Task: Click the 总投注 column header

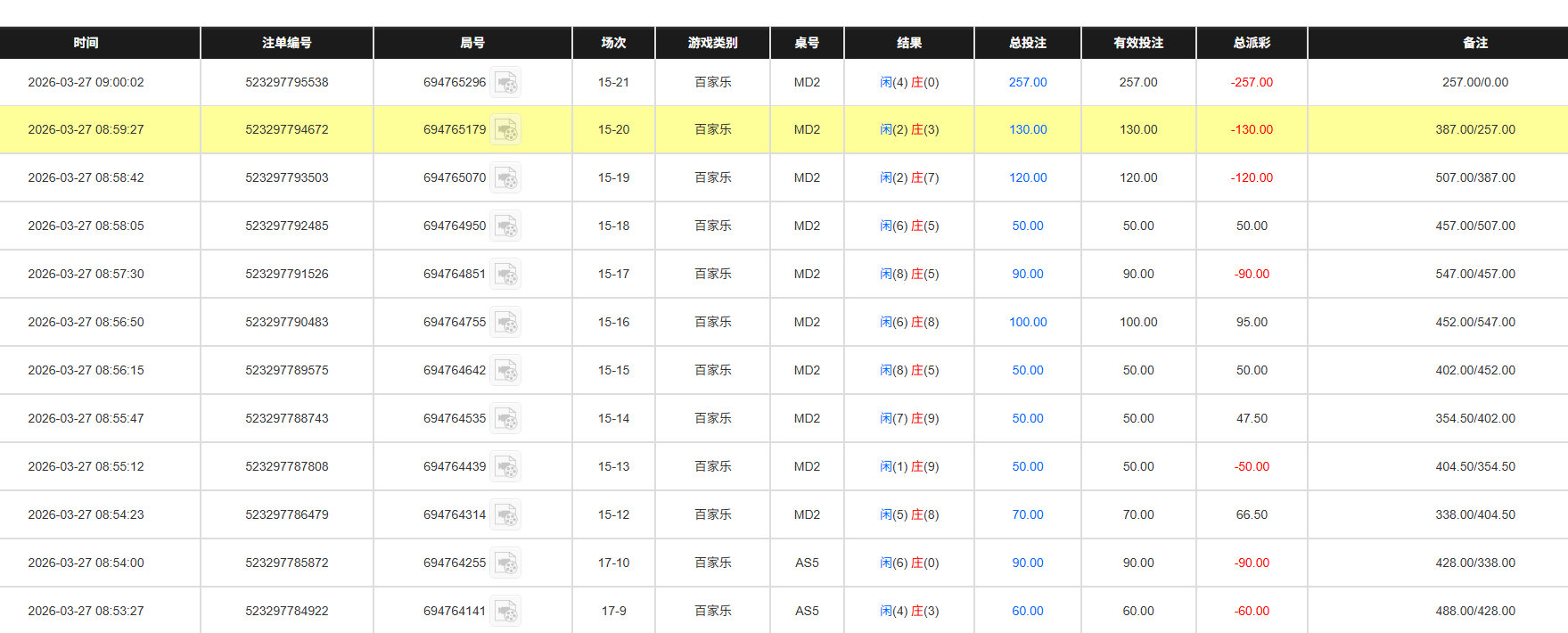Action: pos(1028,43)
